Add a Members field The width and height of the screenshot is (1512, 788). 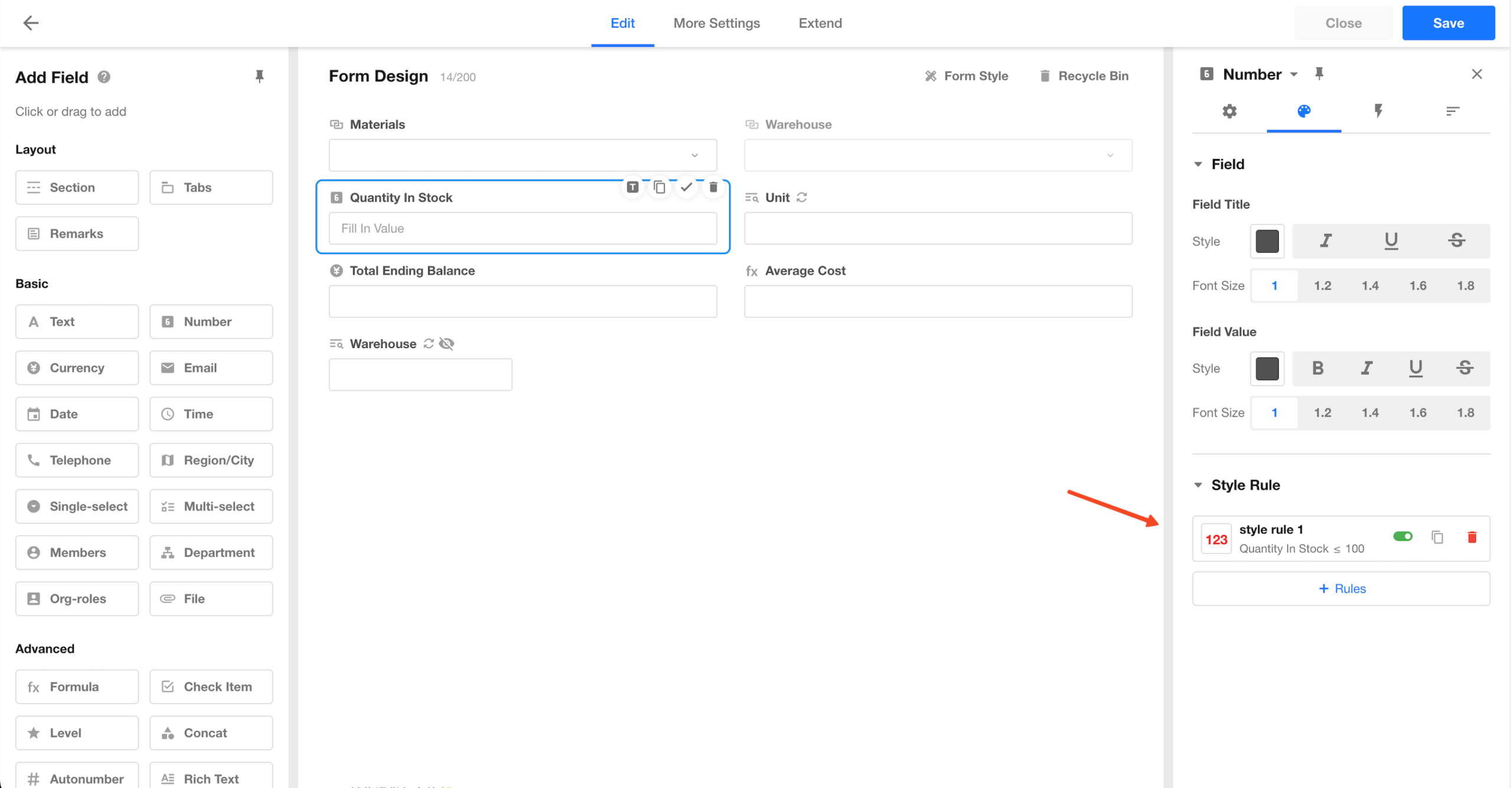[77, 552]
